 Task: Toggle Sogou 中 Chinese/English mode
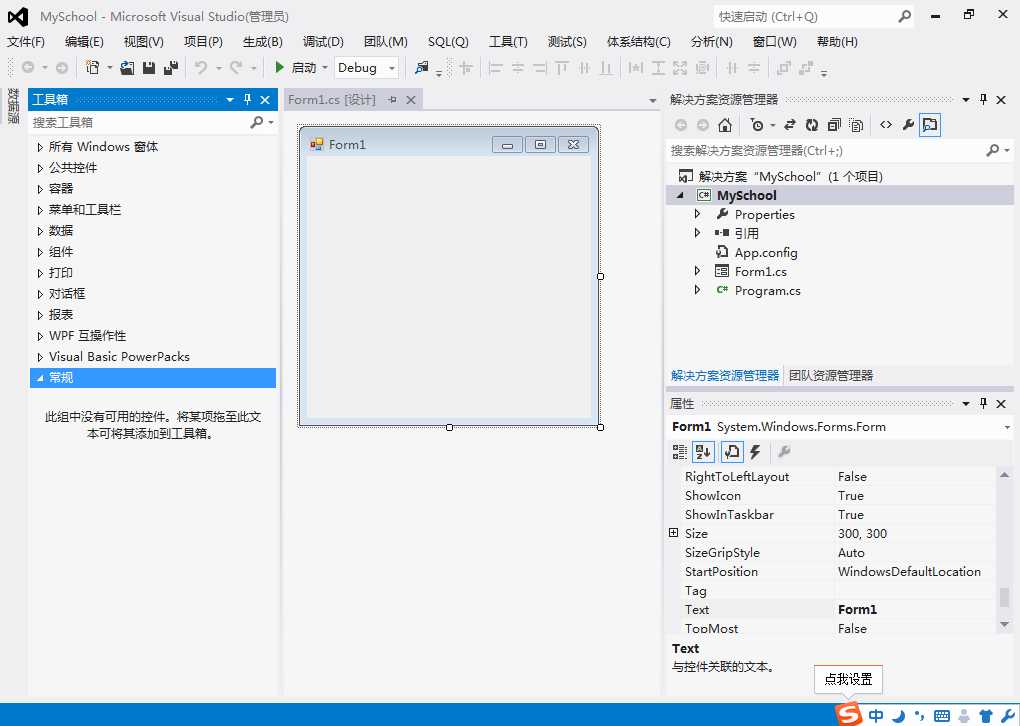[876, 716]
